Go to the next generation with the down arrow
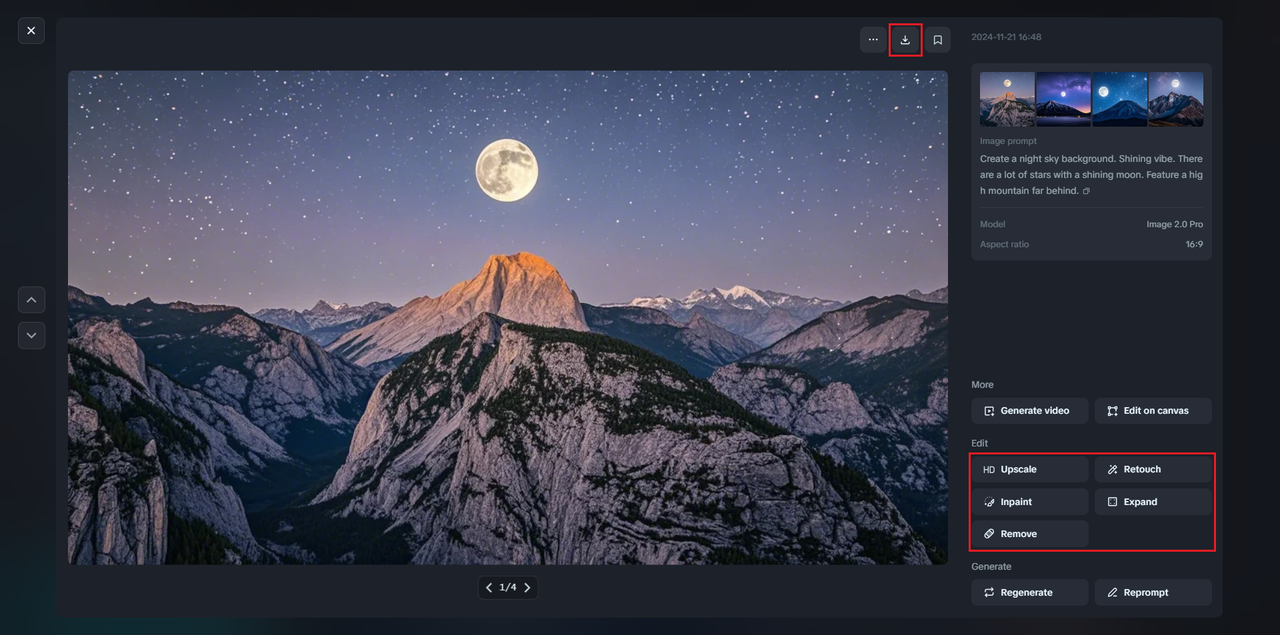 (31, 335)
